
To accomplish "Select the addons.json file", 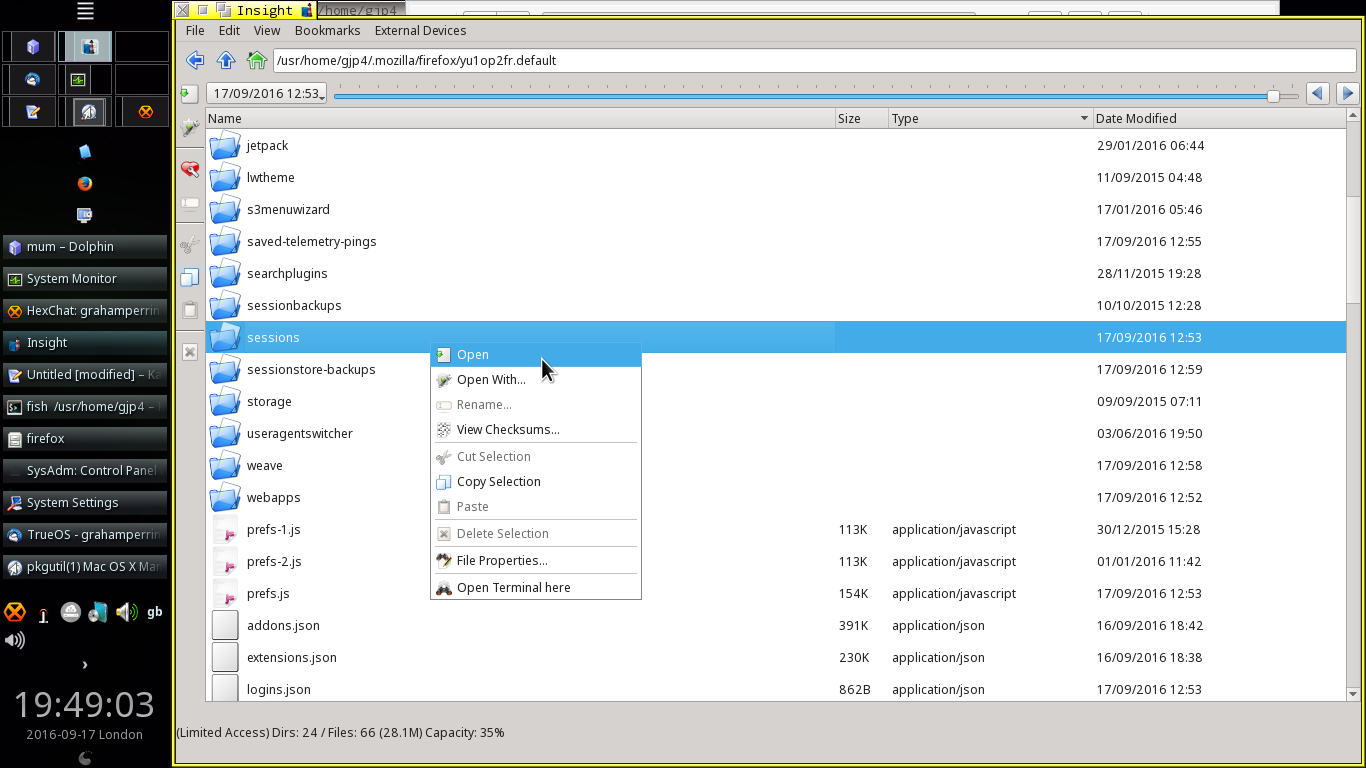I will 776,625.
